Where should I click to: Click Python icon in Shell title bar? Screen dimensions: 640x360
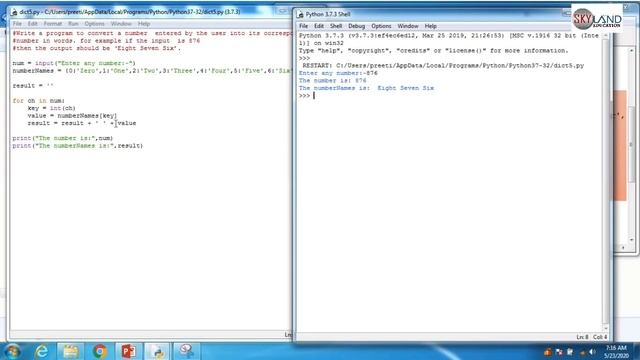300,14
